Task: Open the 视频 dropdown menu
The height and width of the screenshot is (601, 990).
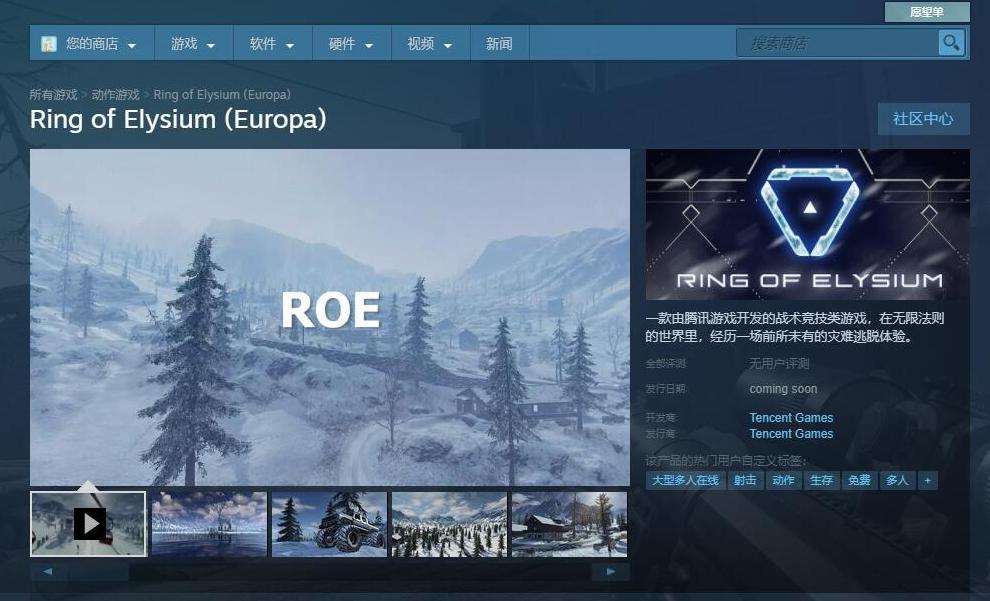Action: pos(431,44)
